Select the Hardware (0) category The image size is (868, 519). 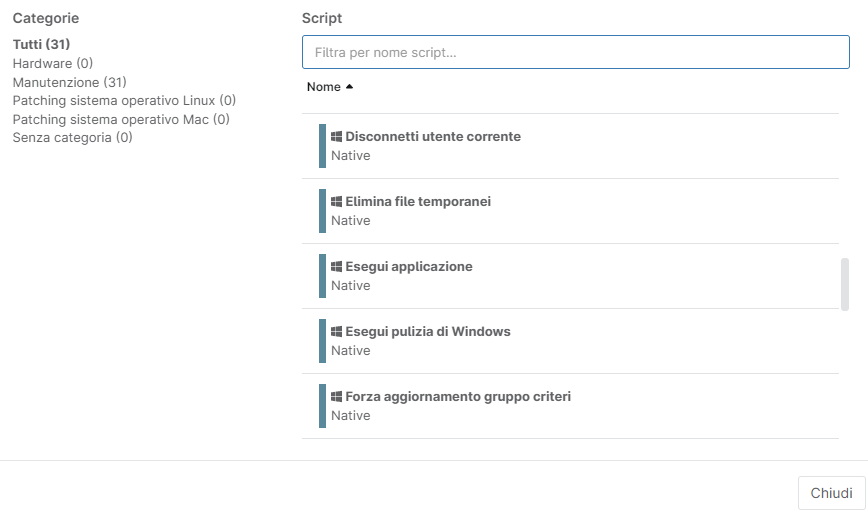[x=53, y=63]
